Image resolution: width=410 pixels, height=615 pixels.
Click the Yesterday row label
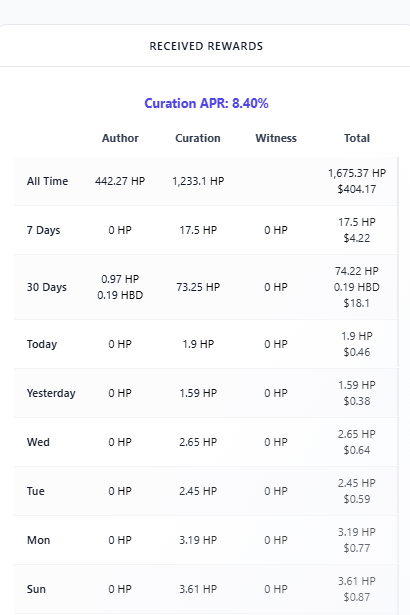click(51, 393)
